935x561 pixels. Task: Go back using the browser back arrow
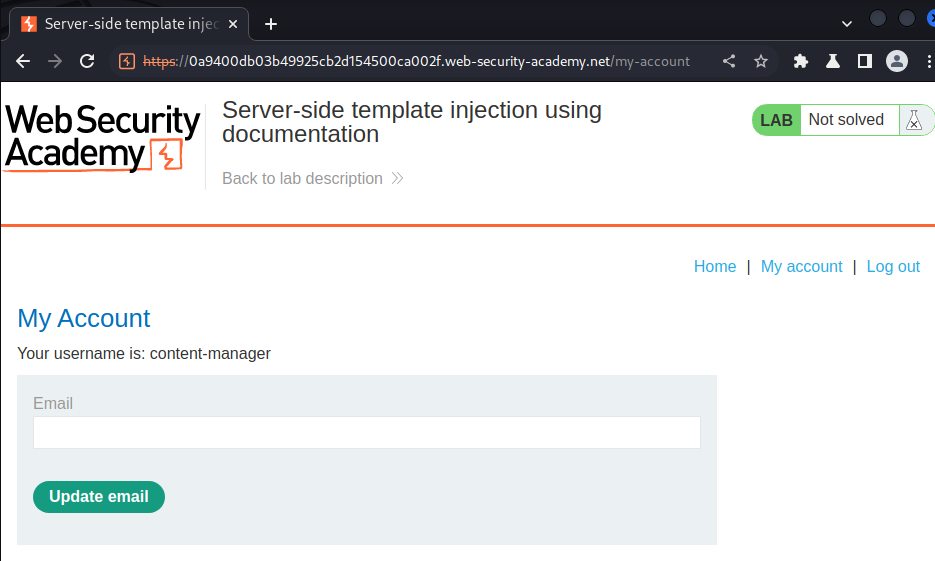23,61
